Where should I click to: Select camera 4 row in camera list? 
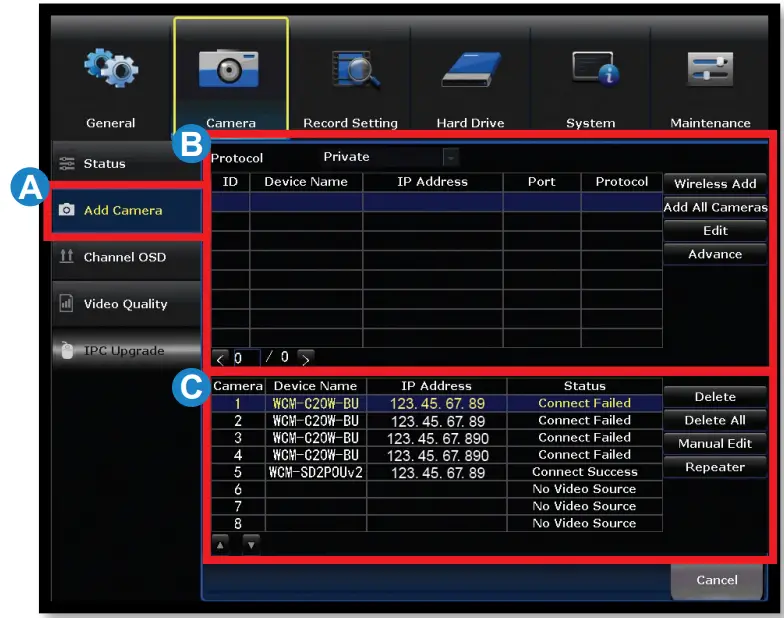click(x=437, y=455)
